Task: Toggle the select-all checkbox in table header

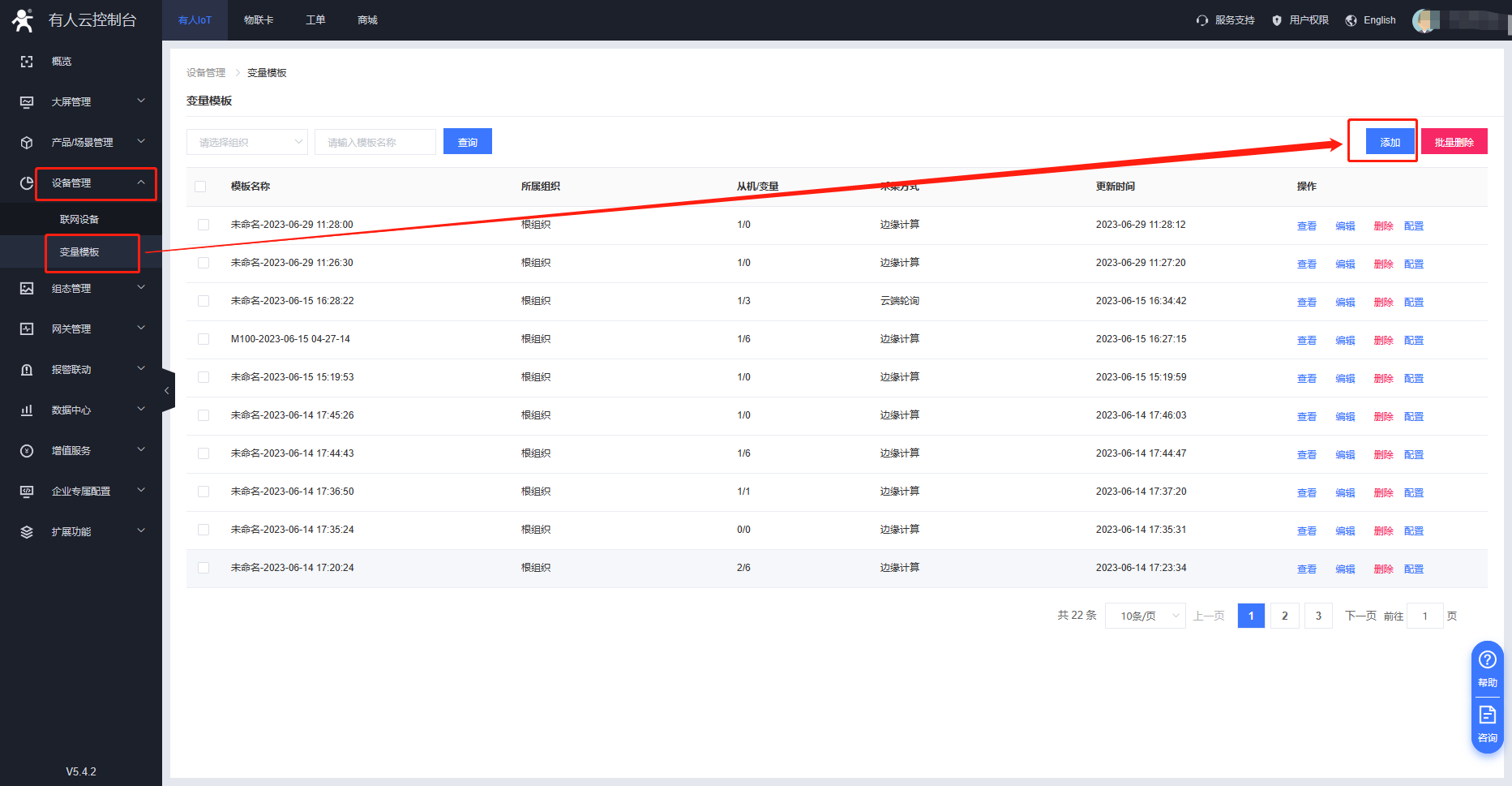Action: coord(200,187)
